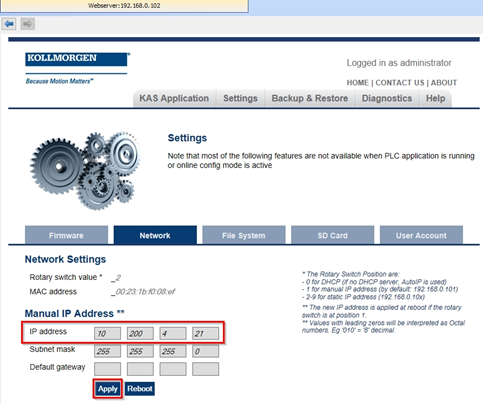This screenshot has width=483, height=404.
Task: Switch to the File System tab
Action: click(244, 235)
